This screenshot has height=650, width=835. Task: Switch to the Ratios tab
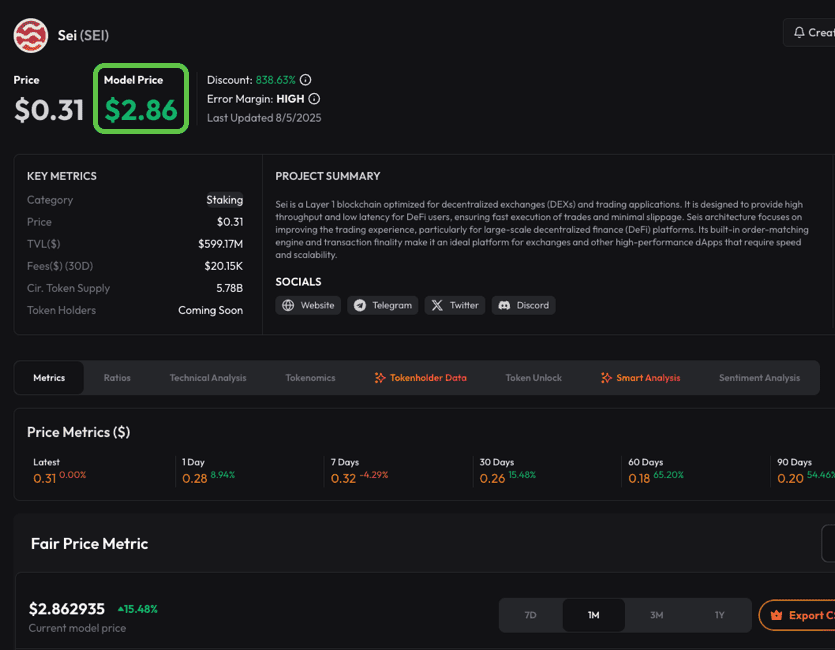(117, 378)
